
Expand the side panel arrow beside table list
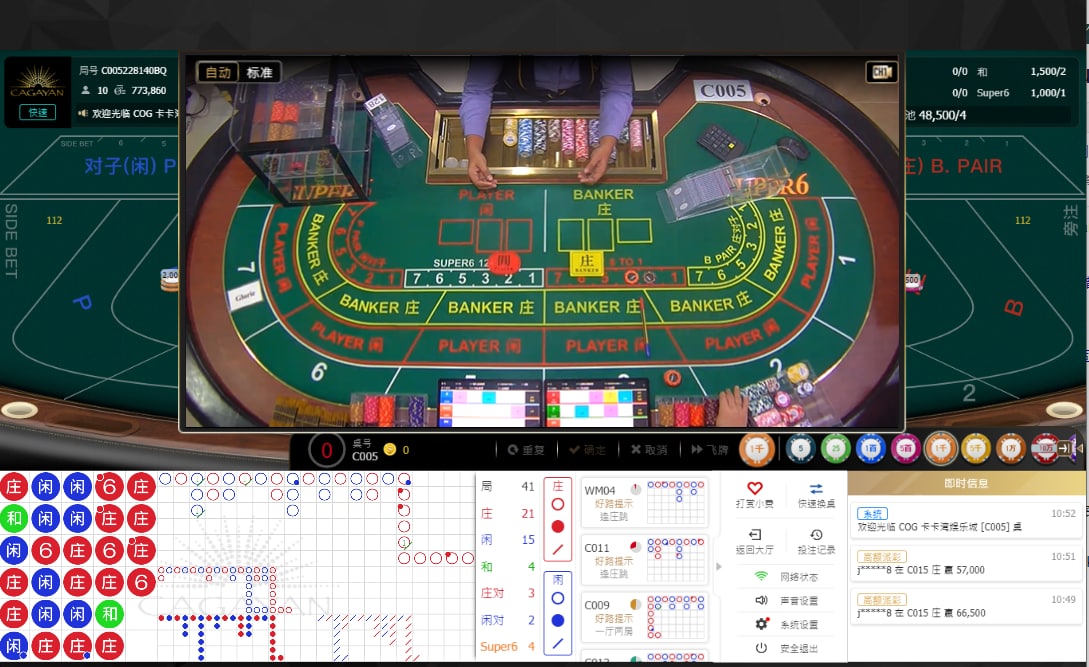(718, 567)
